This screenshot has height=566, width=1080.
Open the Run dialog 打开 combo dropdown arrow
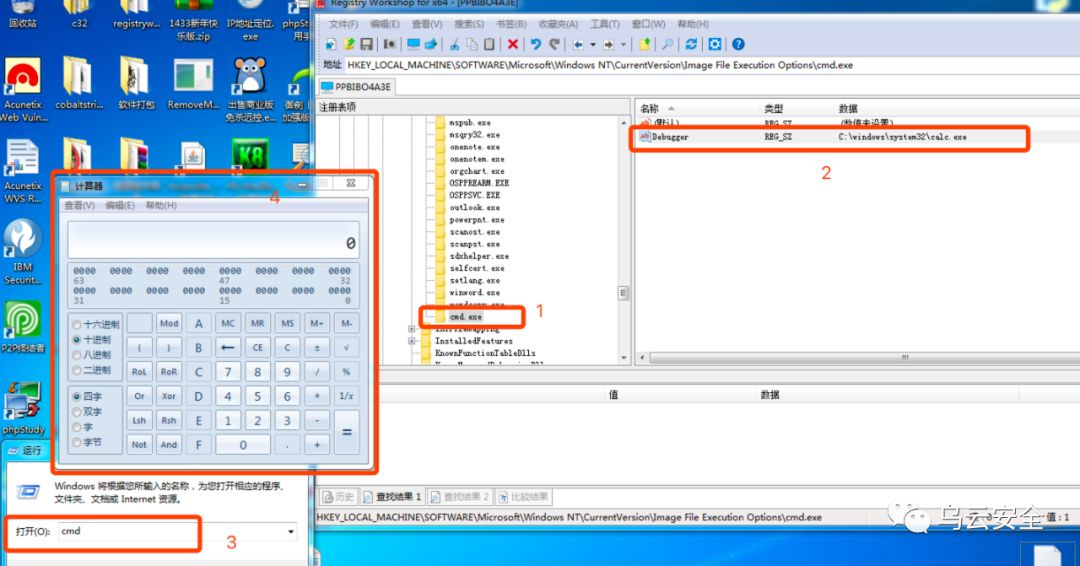291,532
